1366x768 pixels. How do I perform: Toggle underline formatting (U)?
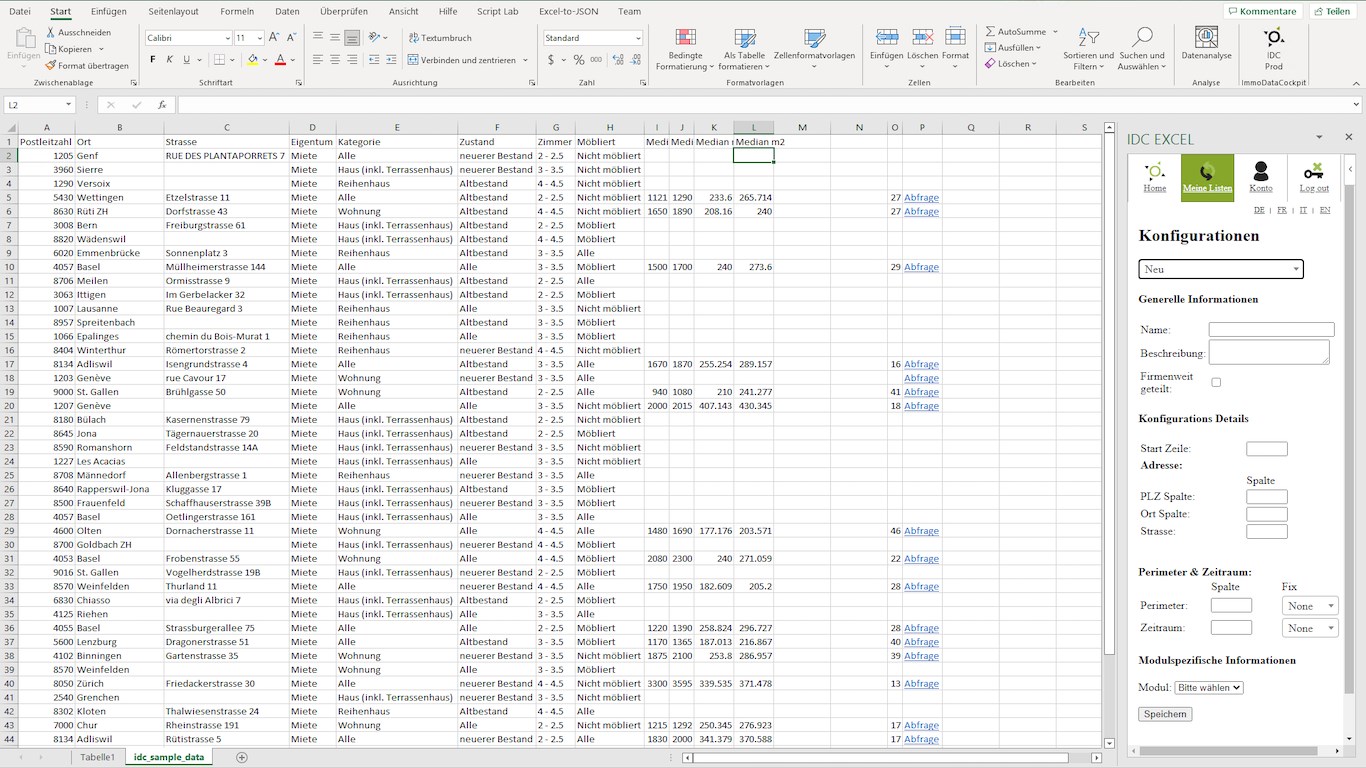[186, 60]
